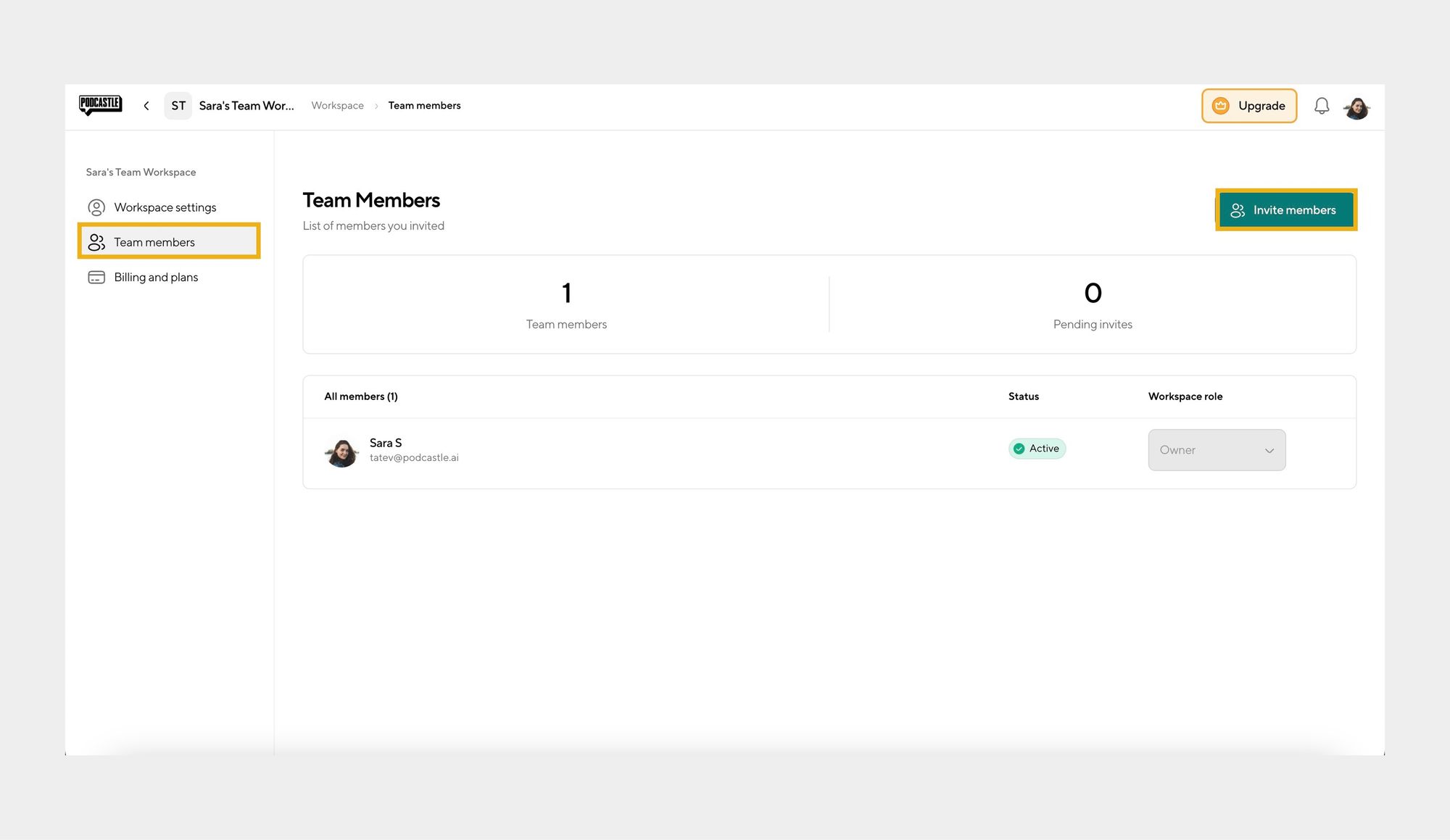This screenshot has width=1450, height=840.
Task: Open the user profile avatar menu
Action: (x=1356, y=108)
